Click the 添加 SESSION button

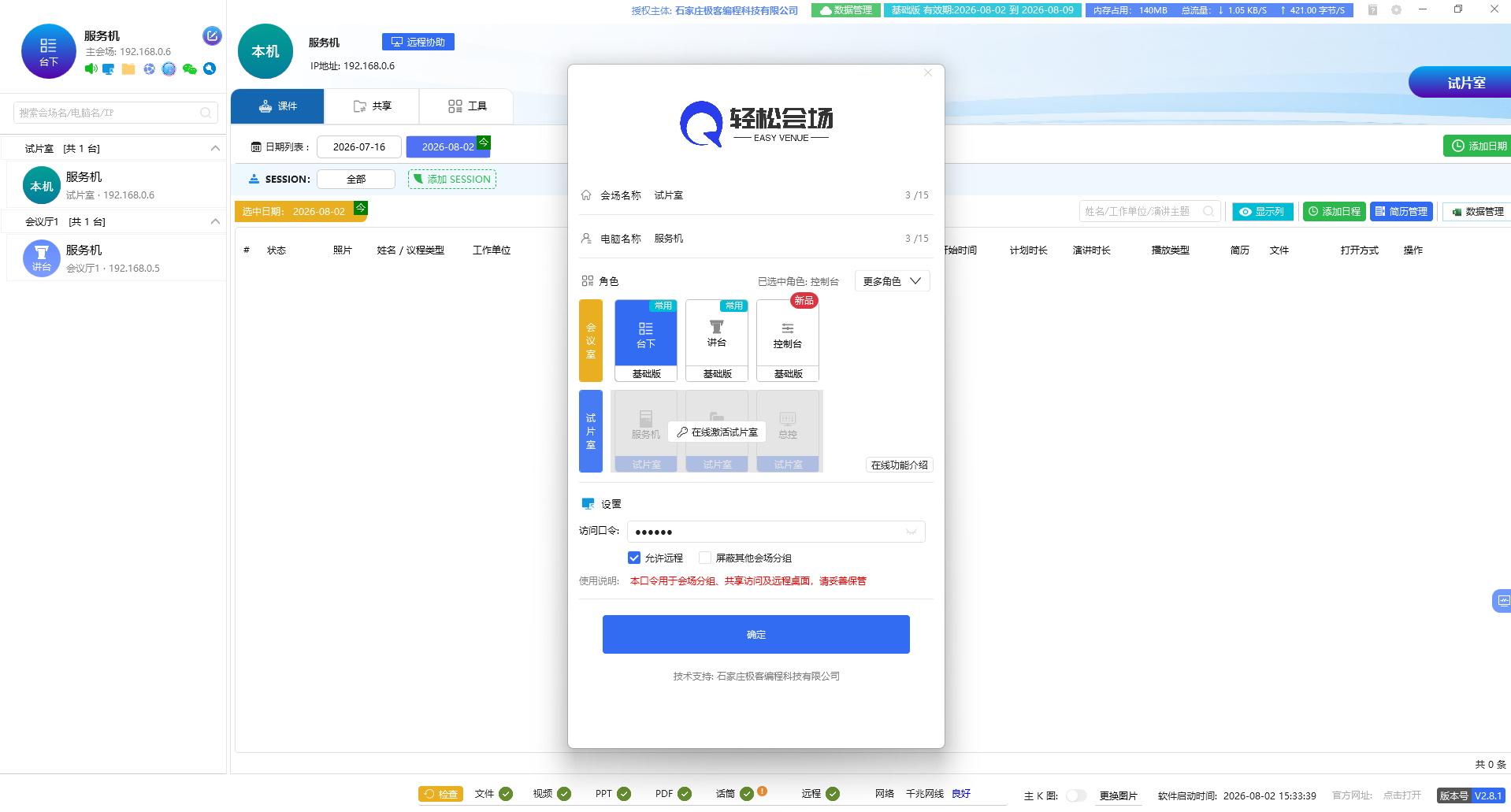click(452, 179)
